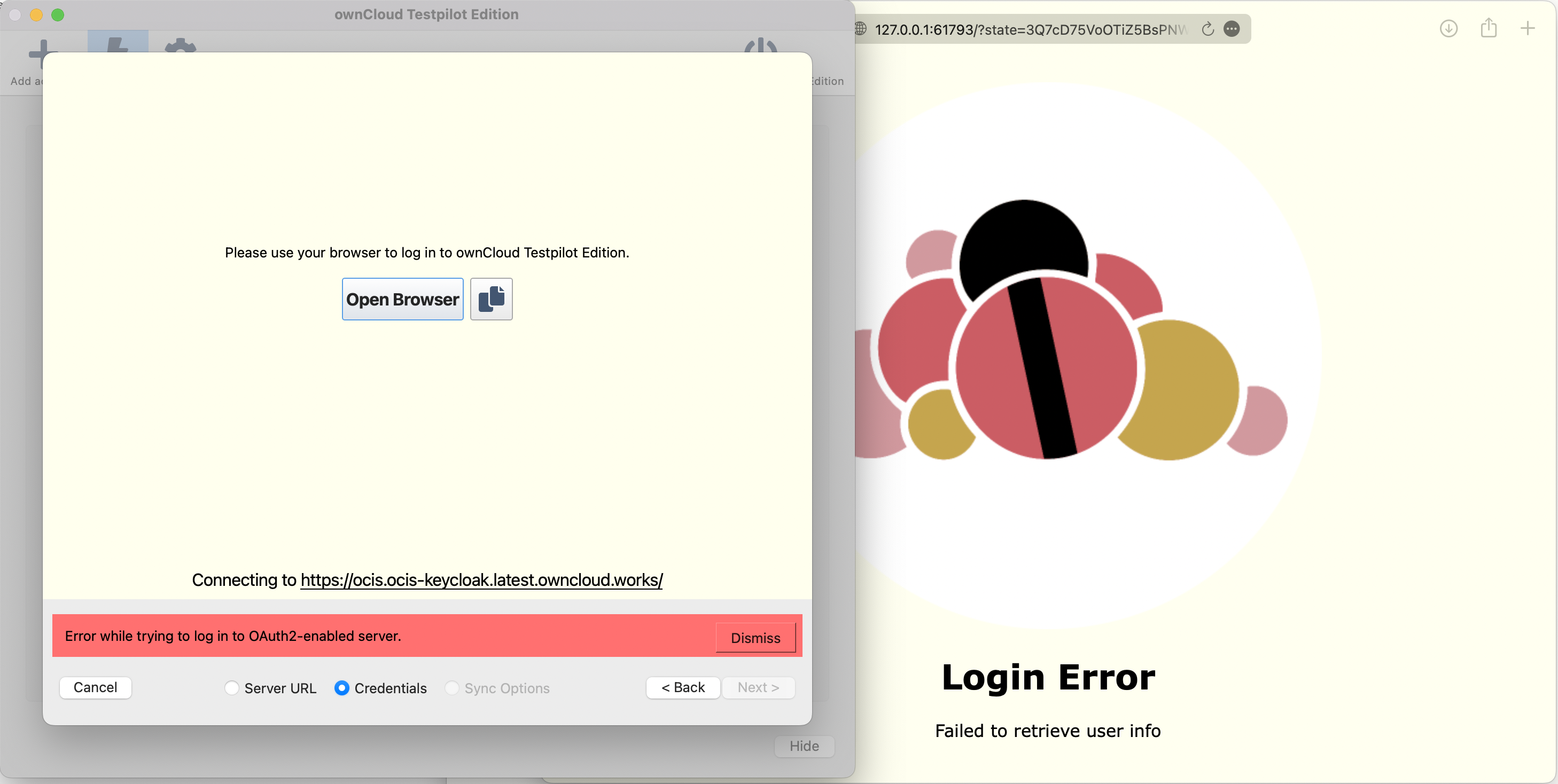Click the Open Browser button

402,299
